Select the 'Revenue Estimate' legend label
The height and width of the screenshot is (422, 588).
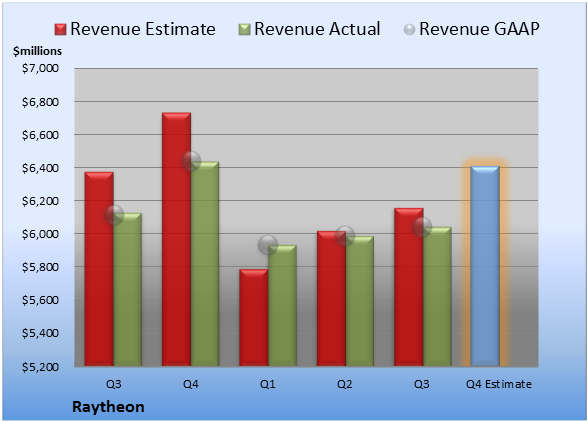coord(143,29)
